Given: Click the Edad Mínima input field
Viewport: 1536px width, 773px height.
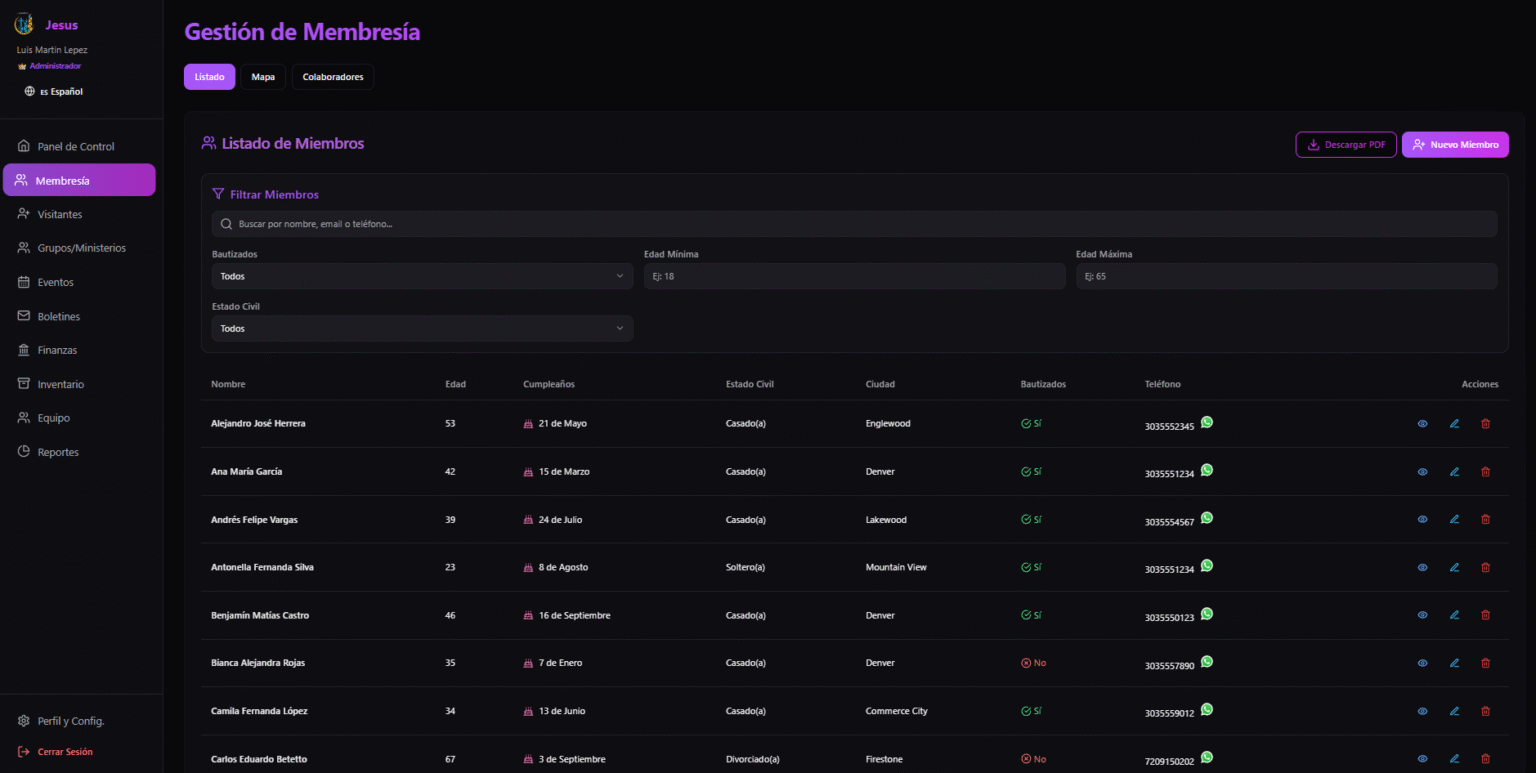Looking at the screenshot, I should click(x=854, y=276).
